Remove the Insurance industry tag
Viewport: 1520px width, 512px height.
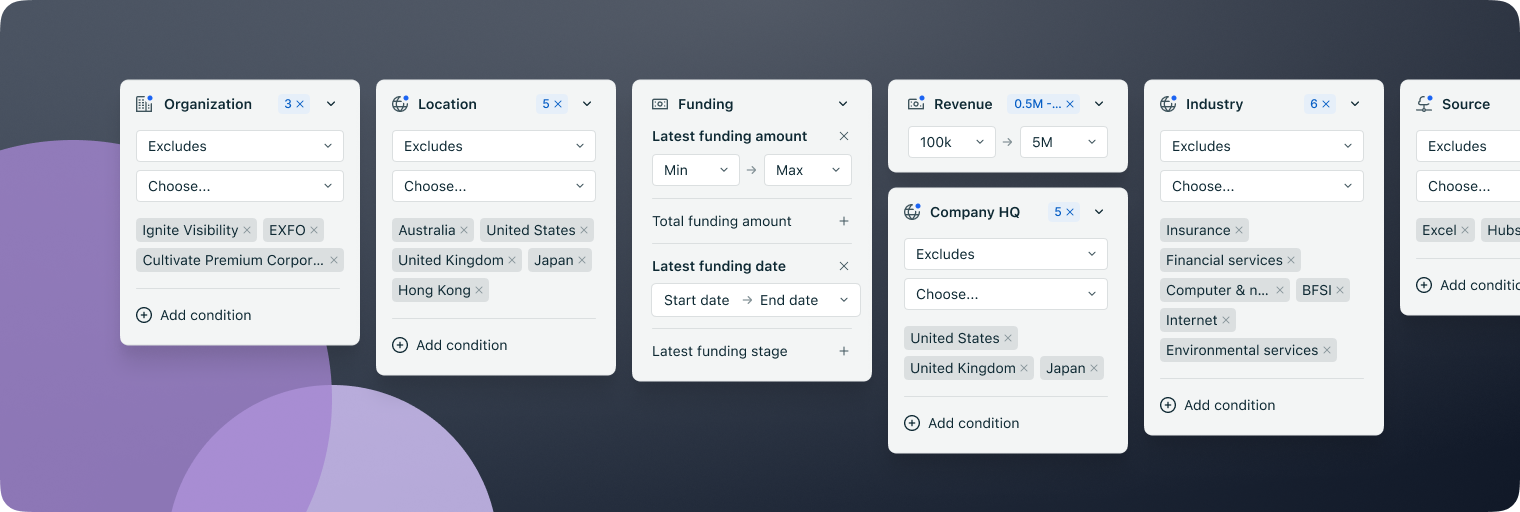[x=1239, y=230]
